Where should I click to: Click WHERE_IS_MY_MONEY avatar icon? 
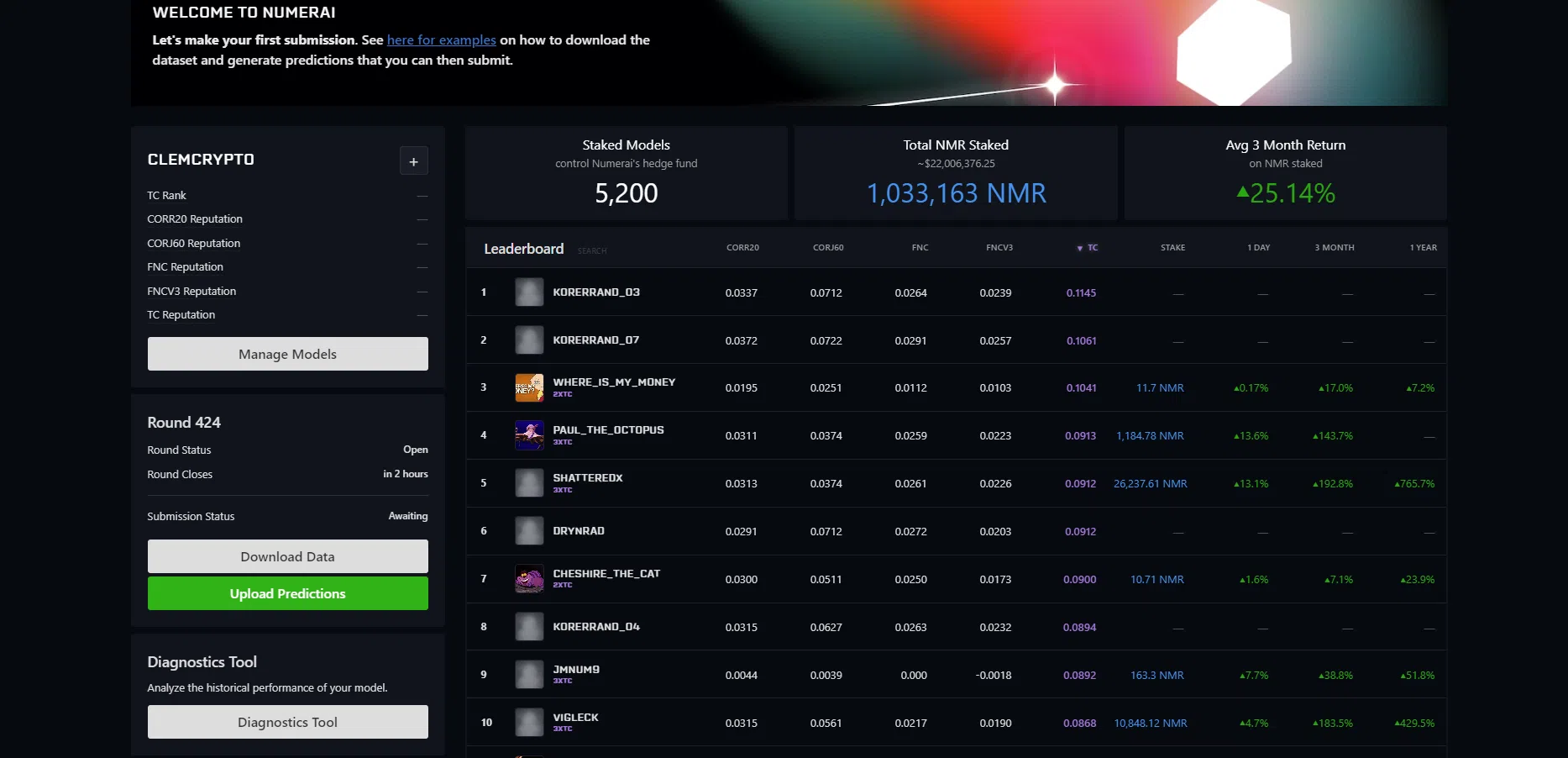pos(529,387)
